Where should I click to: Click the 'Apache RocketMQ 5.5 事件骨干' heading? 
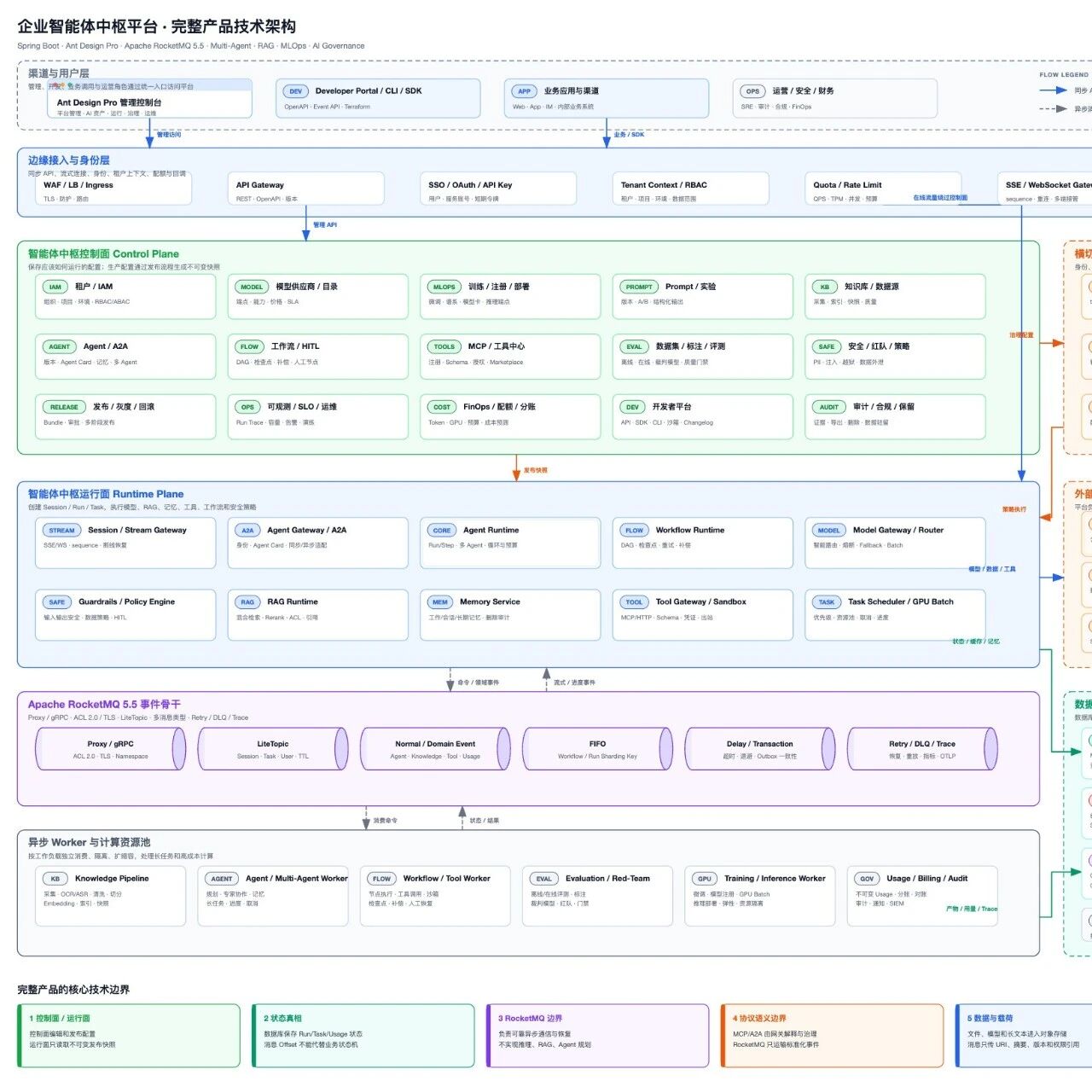(104, 705)
